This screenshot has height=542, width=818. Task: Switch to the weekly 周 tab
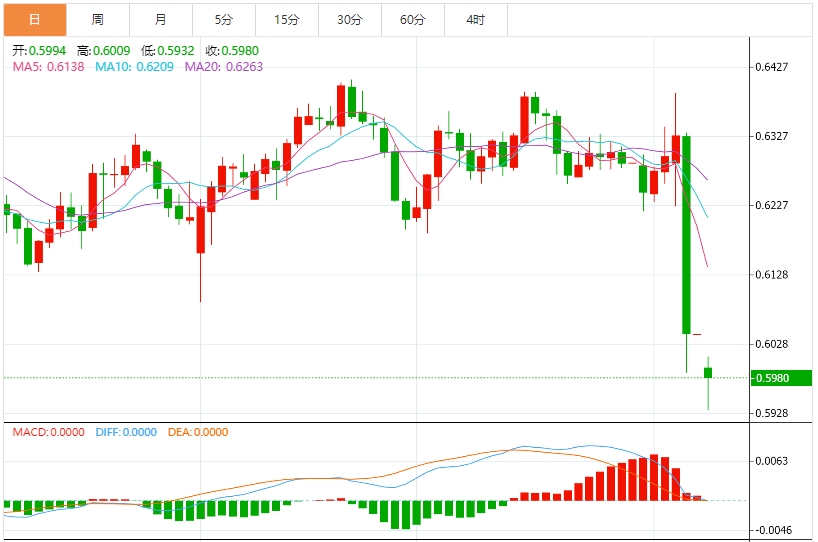(98, 20)
